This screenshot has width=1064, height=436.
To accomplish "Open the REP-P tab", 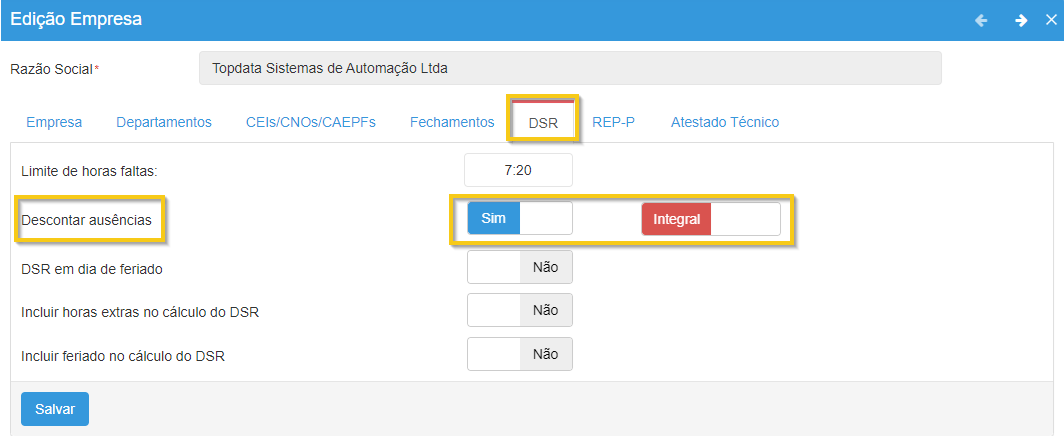I will click(613, 122).
